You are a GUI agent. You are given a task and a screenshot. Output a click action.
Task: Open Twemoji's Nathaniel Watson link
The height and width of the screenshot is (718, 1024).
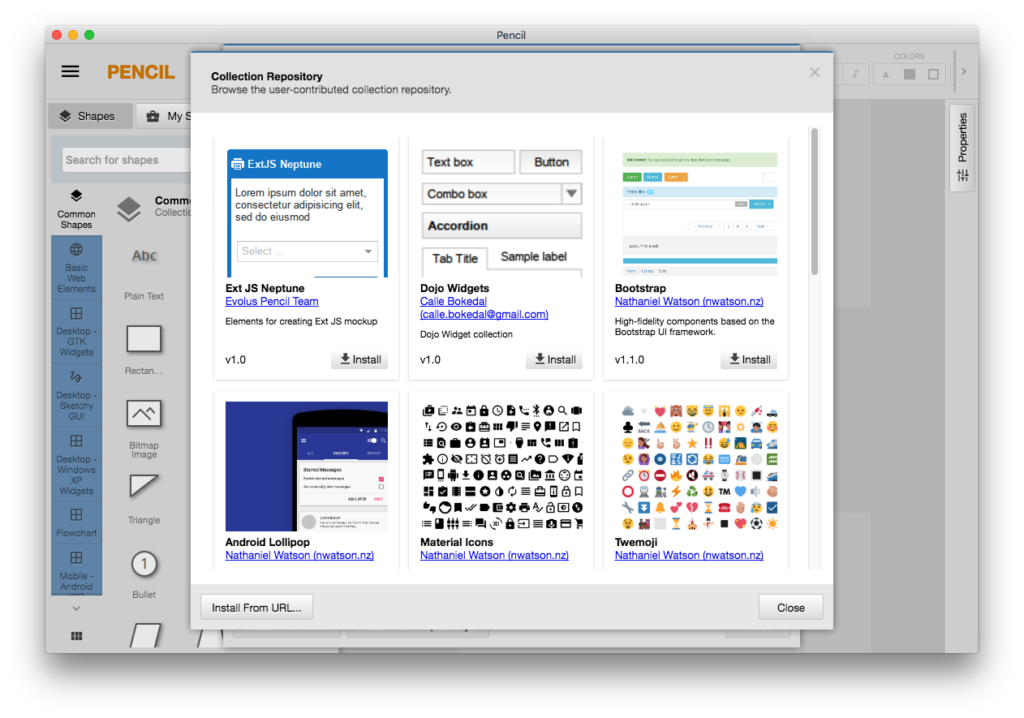pos(689,555)
